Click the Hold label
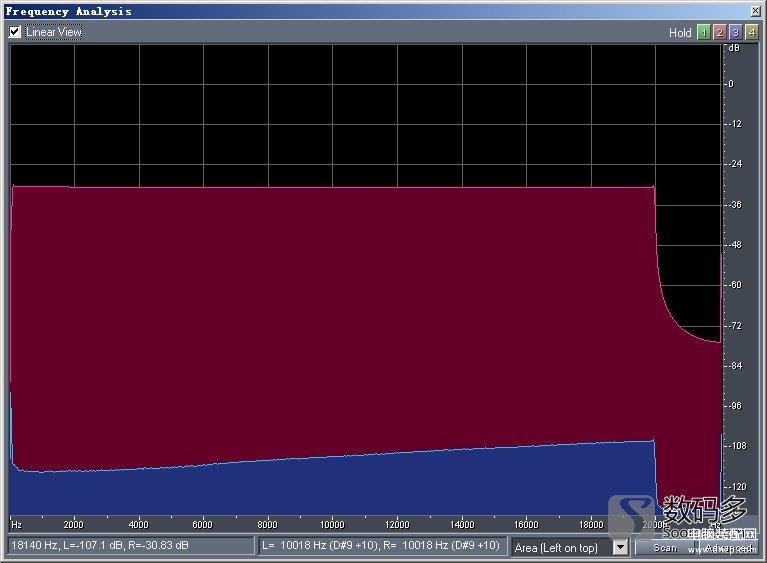Image resolution: width=767 pixels, height=563 pixels. click(x=680, y=33)
